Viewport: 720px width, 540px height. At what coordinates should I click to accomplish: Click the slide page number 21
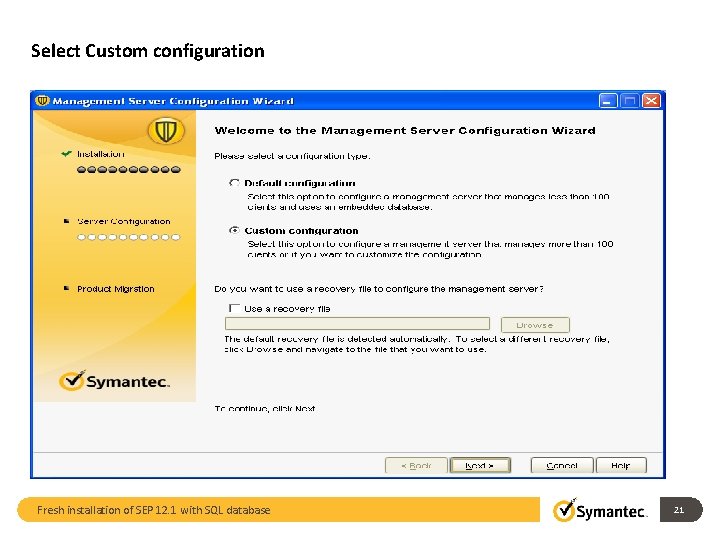(x=679, y=510)
